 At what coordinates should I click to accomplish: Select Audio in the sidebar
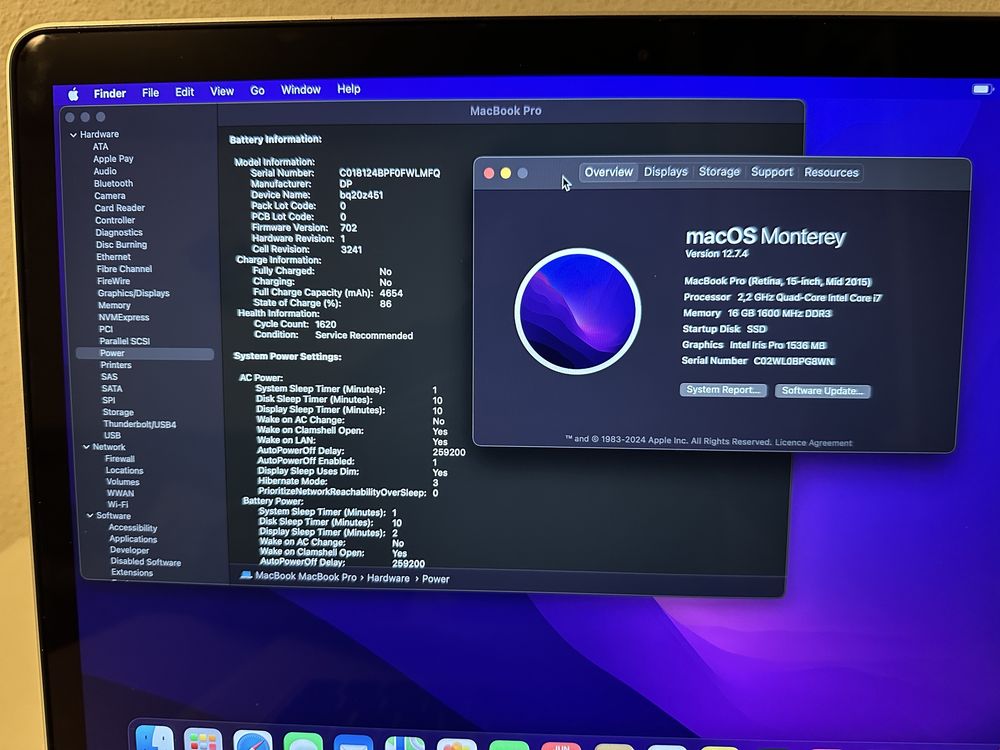tap(105, 171)
